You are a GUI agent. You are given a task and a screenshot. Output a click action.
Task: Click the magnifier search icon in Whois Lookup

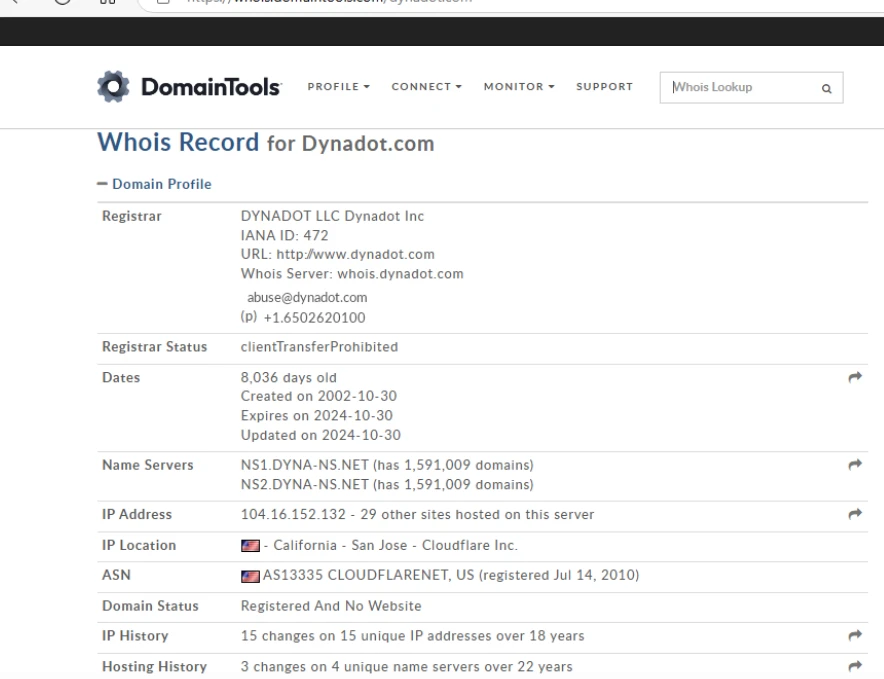point(826,88)
